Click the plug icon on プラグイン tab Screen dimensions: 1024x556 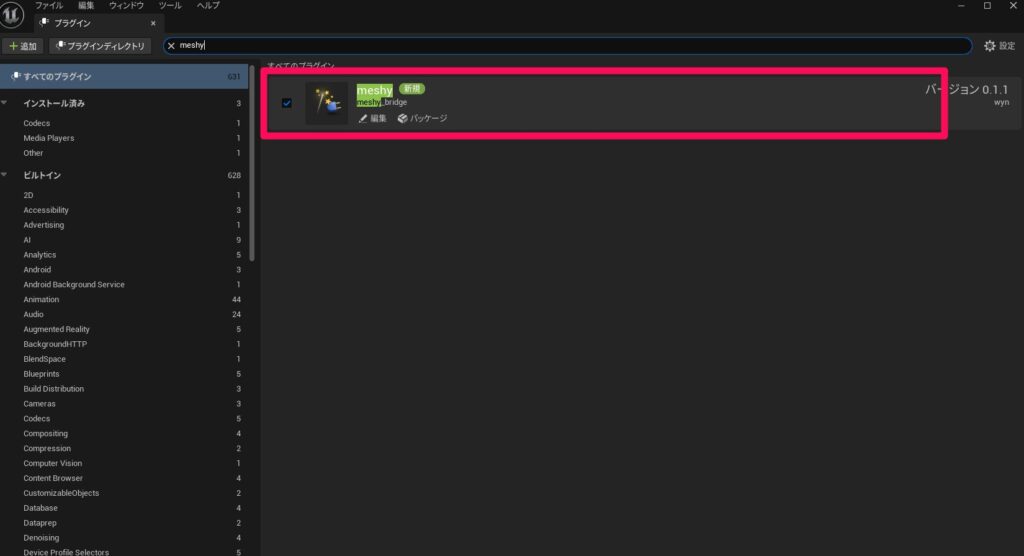[x=44, y=22]
